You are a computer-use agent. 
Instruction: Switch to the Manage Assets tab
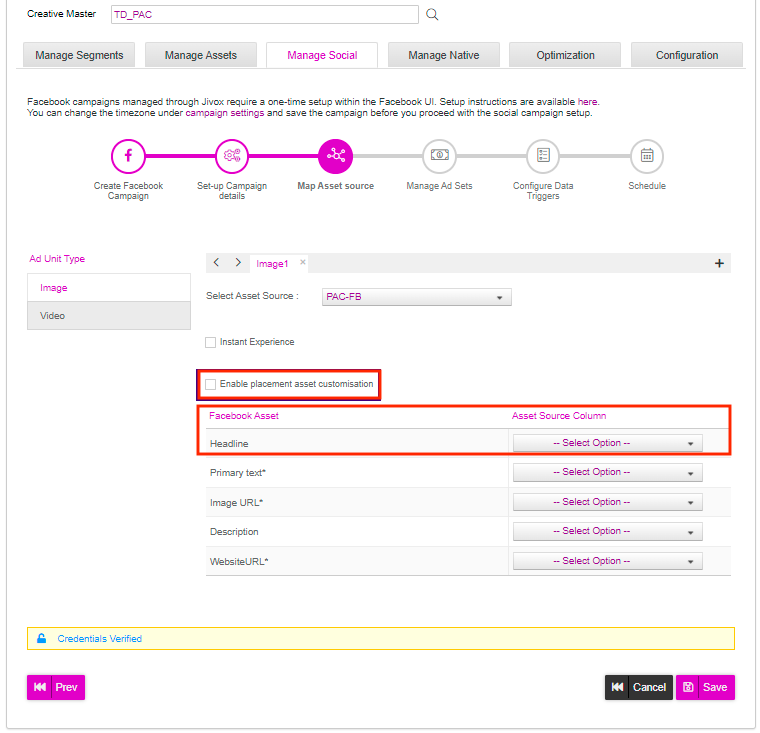tap(201, 55)
